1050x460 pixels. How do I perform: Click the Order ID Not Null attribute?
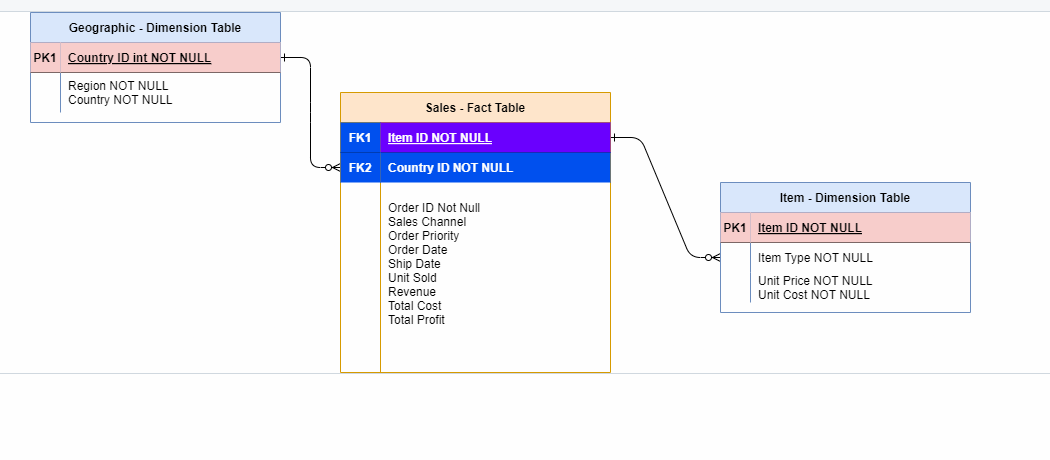[434, 208]
